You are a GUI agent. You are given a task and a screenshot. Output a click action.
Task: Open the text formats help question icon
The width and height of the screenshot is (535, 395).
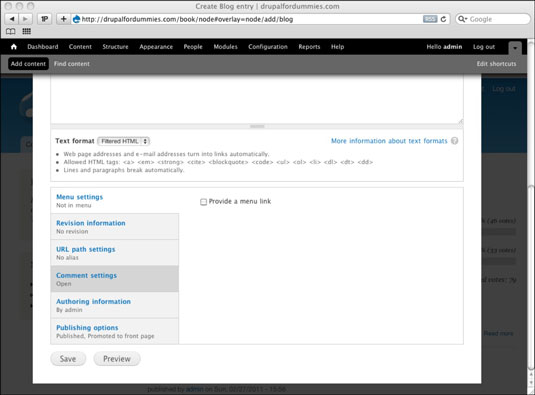(454, 141)
